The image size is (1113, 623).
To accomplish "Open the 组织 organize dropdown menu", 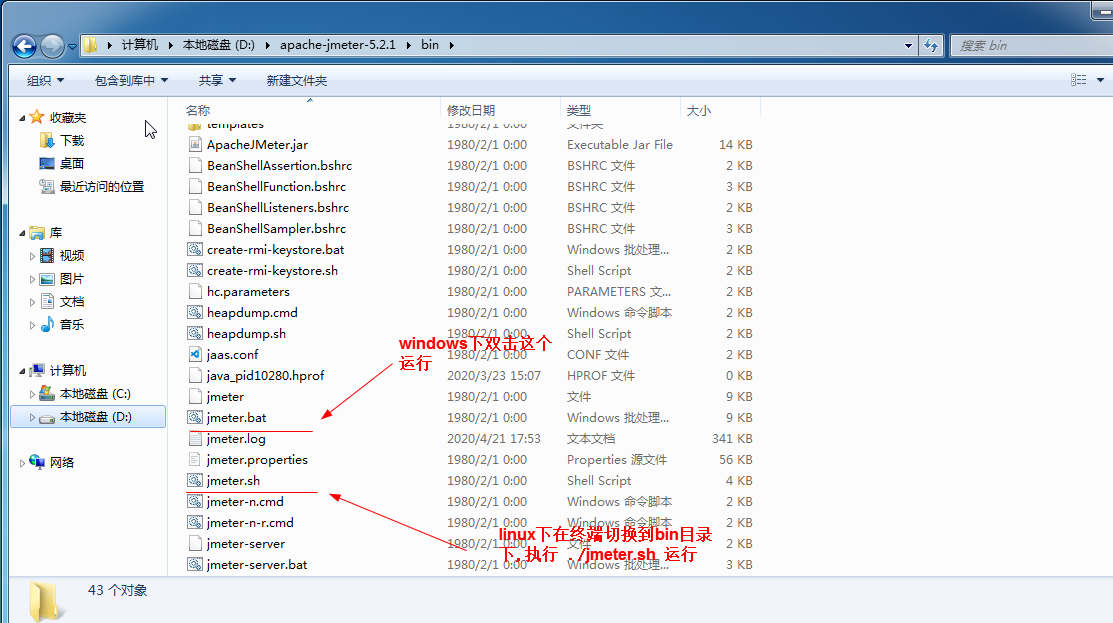I will pos(45,80).
